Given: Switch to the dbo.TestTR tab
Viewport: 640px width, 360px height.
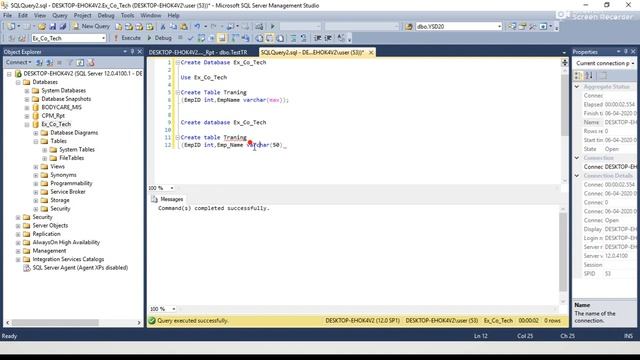Looking at the screenshot, I should 198,52.
